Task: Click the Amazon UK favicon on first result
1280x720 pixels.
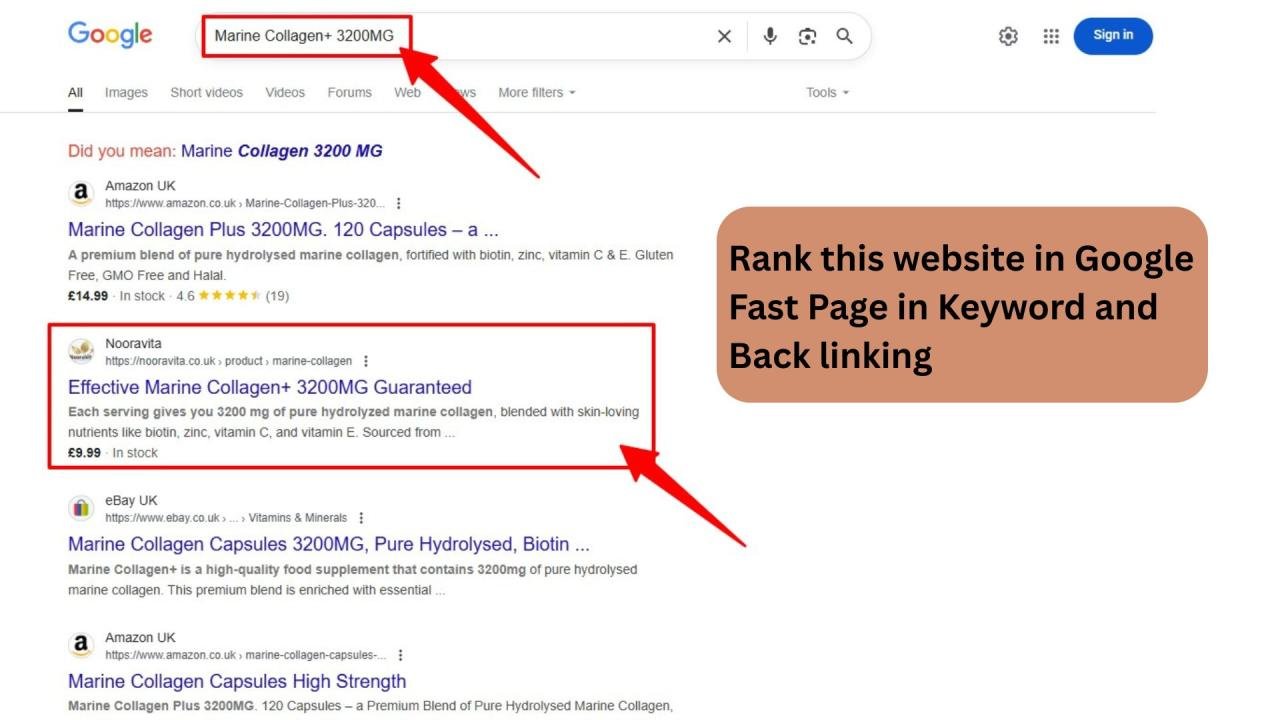Action: tap(81, 194)
